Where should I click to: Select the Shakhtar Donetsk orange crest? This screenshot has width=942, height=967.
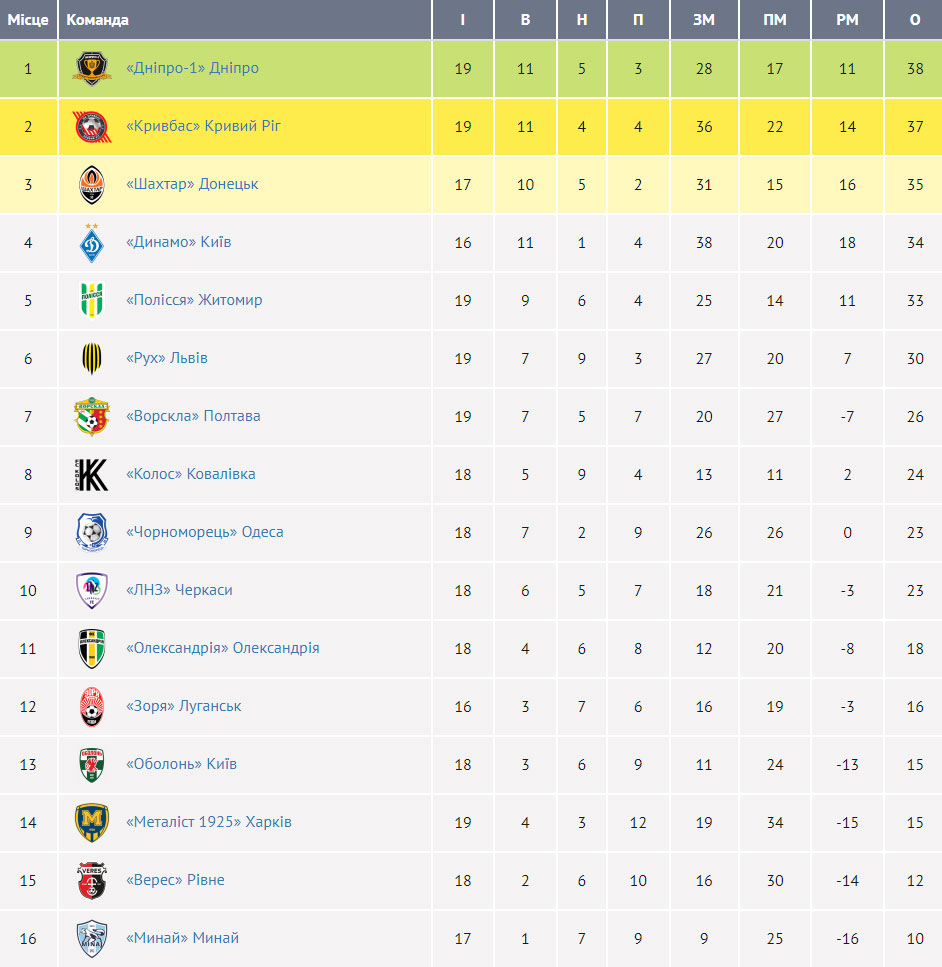pyautogui.click(x=91, y=184)
